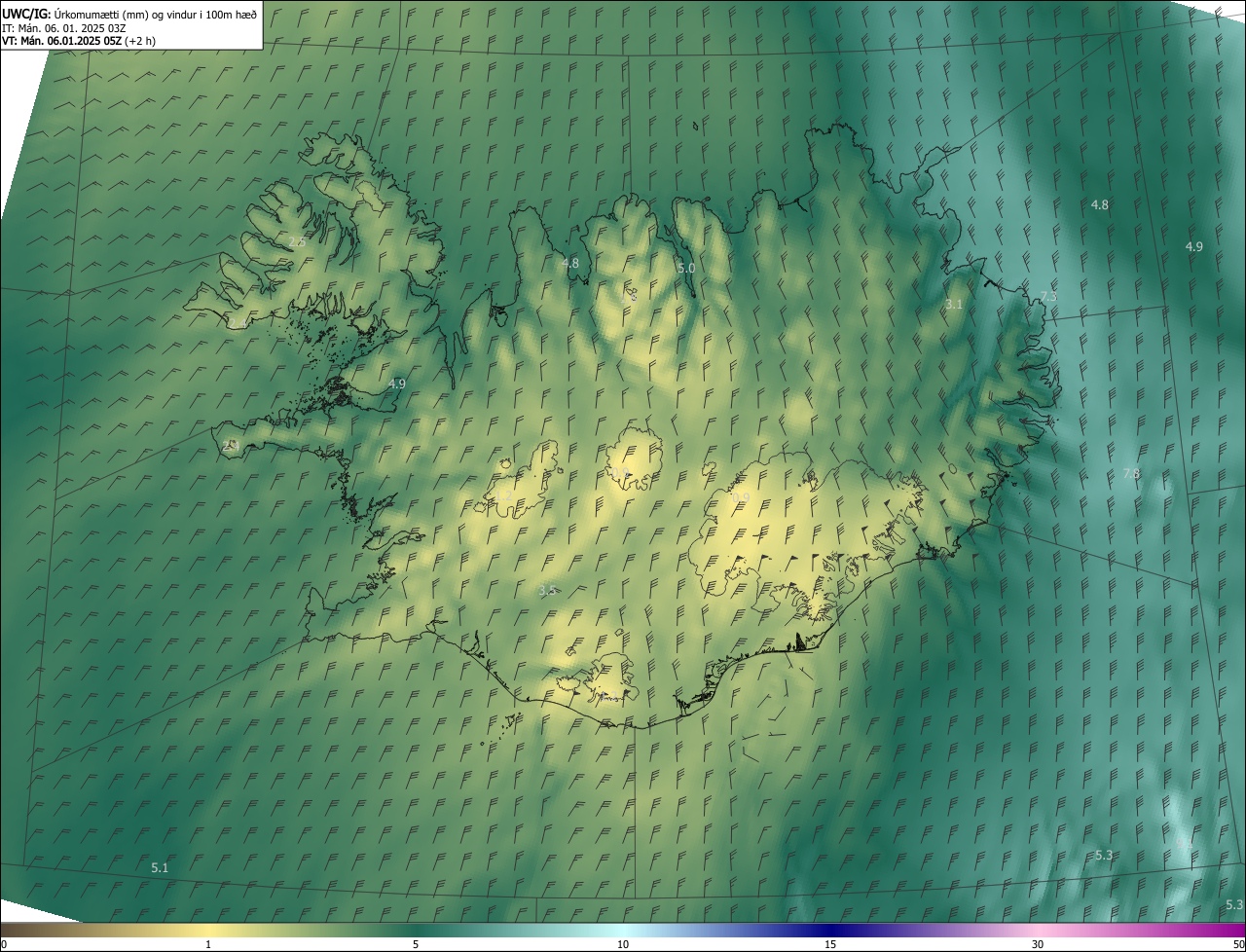This screenshot has height=952, width=1246.
Task: Select the initial time line "IT: Mán. 06. 01. 2025 03Z"
Action: click(64, 28)
